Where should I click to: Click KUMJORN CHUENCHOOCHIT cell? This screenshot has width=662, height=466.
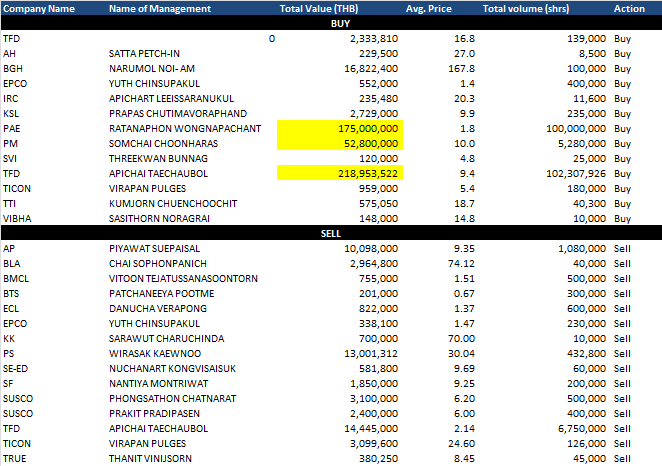(x=173, y=203)
